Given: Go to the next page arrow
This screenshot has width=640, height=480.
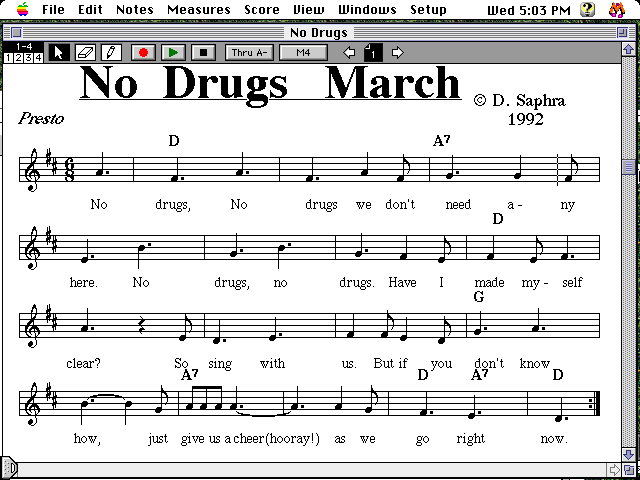Looking at the screenshot, I should point(398,52).
